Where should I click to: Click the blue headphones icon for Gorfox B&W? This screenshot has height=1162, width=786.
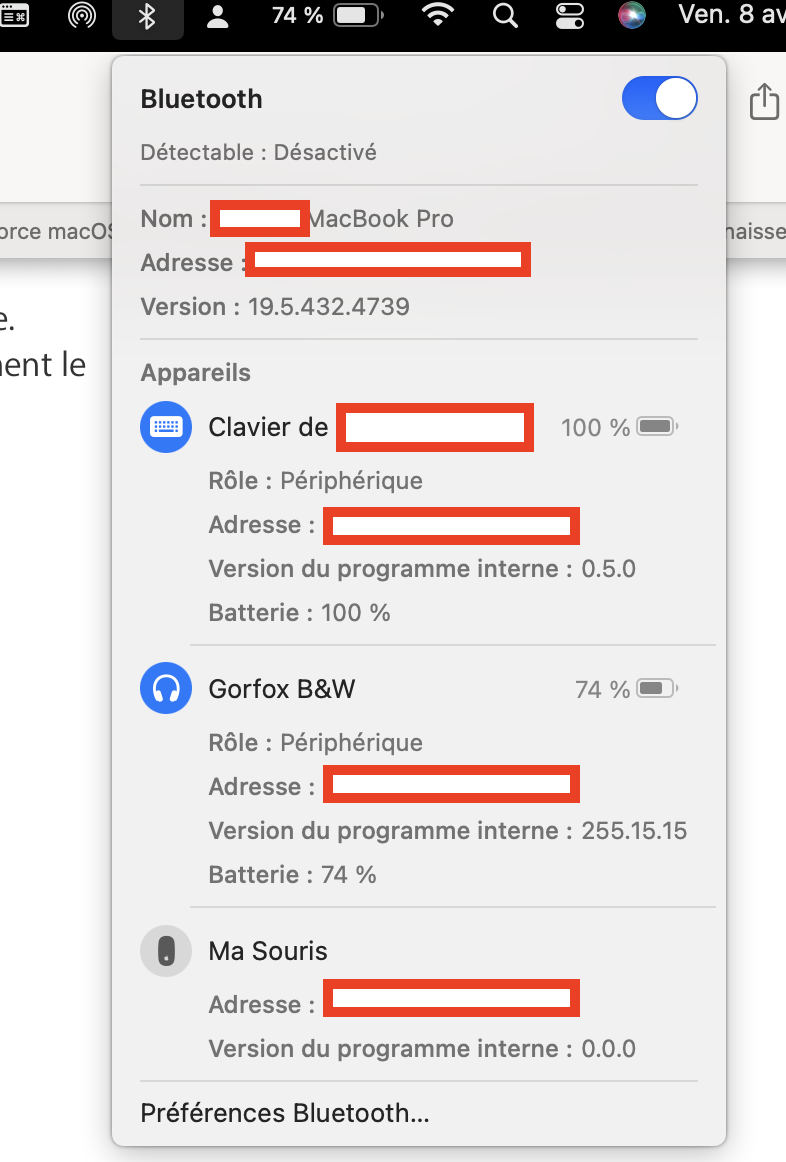[165, 689]
